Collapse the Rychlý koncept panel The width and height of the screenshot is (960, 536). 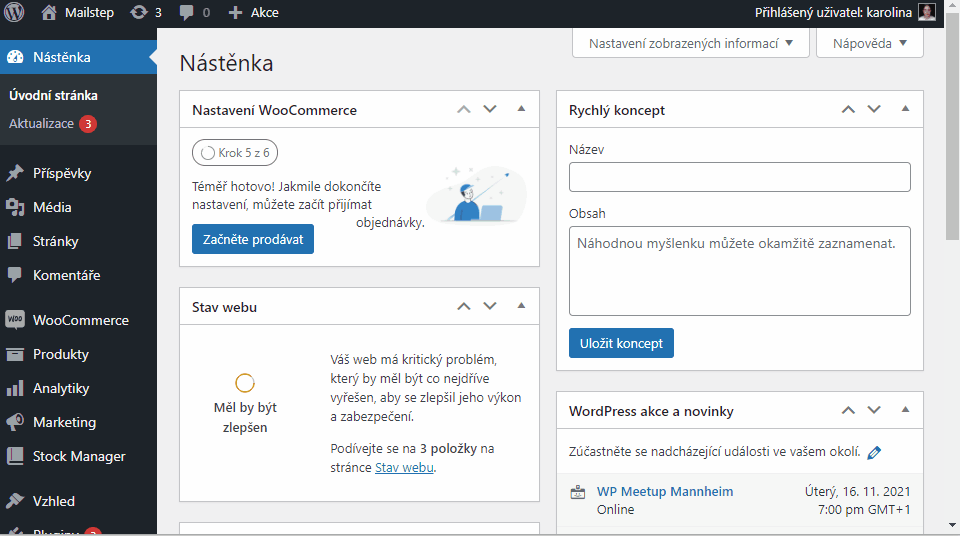(x=906, y=109)
